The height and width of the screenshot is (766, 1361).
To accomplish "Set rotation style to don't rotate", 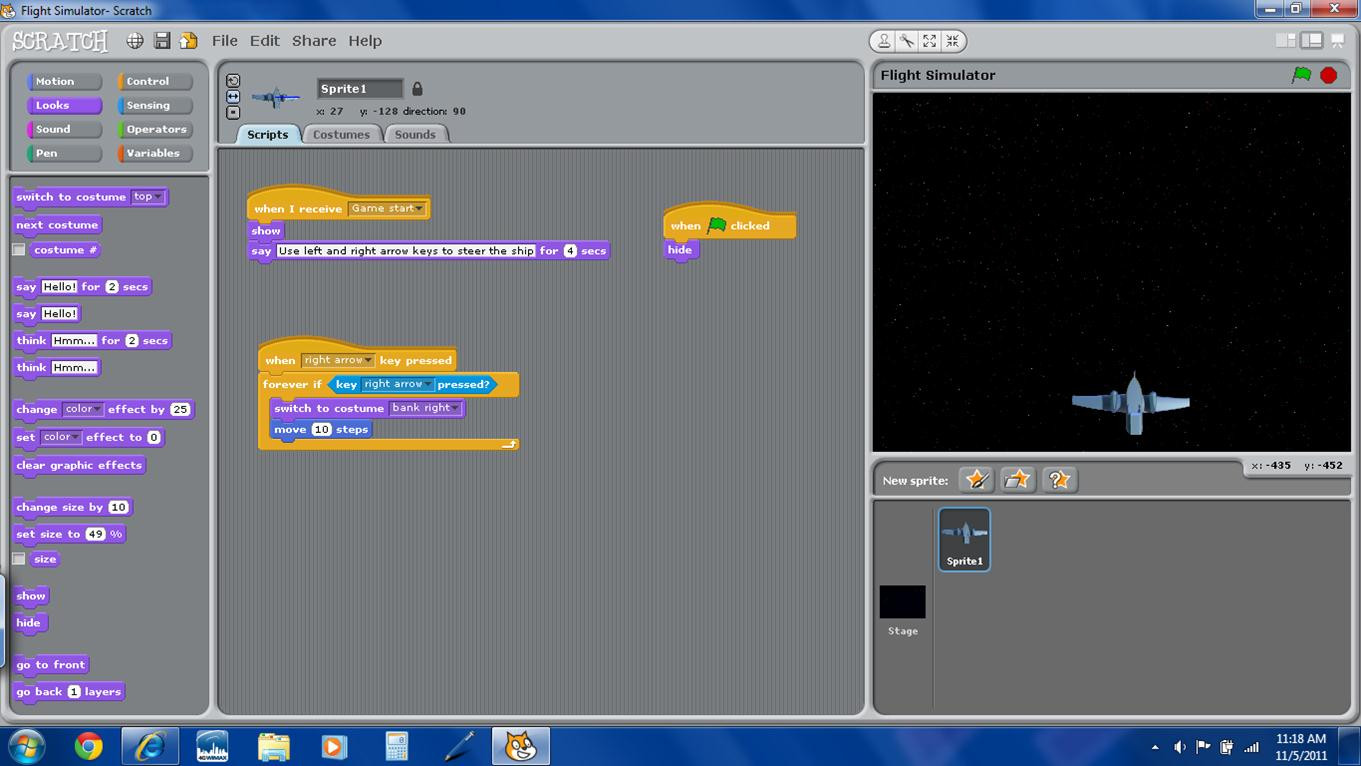I will click(233, 112).
